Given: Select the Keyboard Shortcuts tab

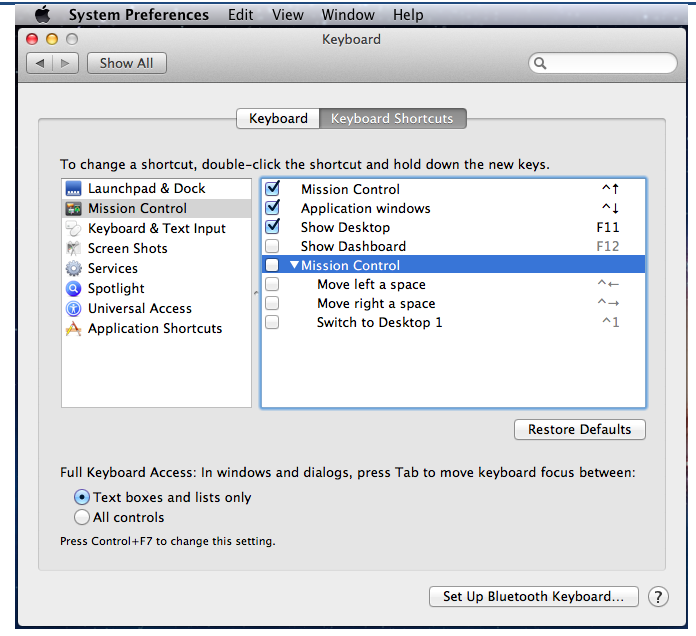Looking at the screenshot, I should (x=392, y=119).
